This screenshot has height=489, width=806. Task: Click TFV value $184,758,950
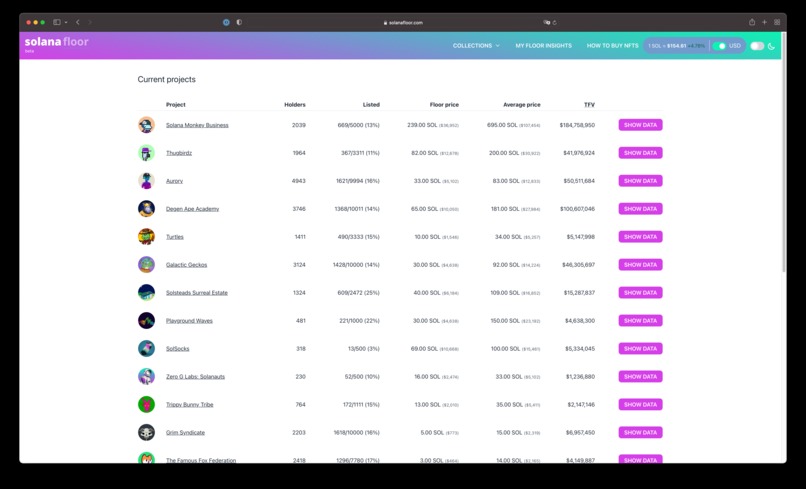tap(577, 125)
